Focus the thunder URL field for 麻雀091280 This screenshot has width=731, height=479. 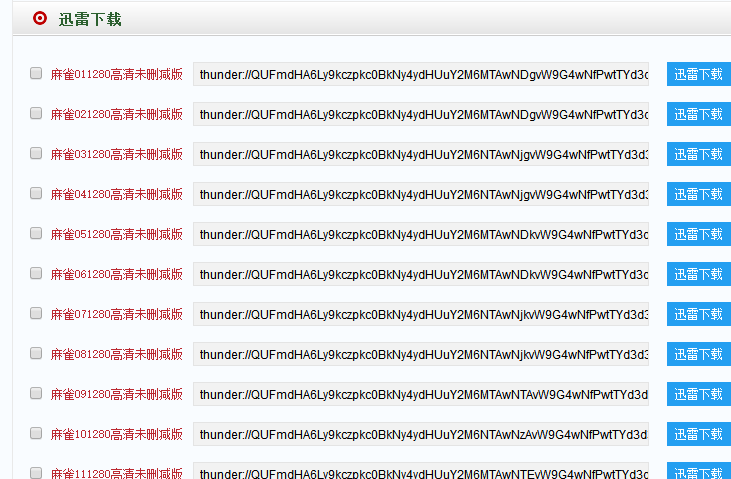point(421,394)
